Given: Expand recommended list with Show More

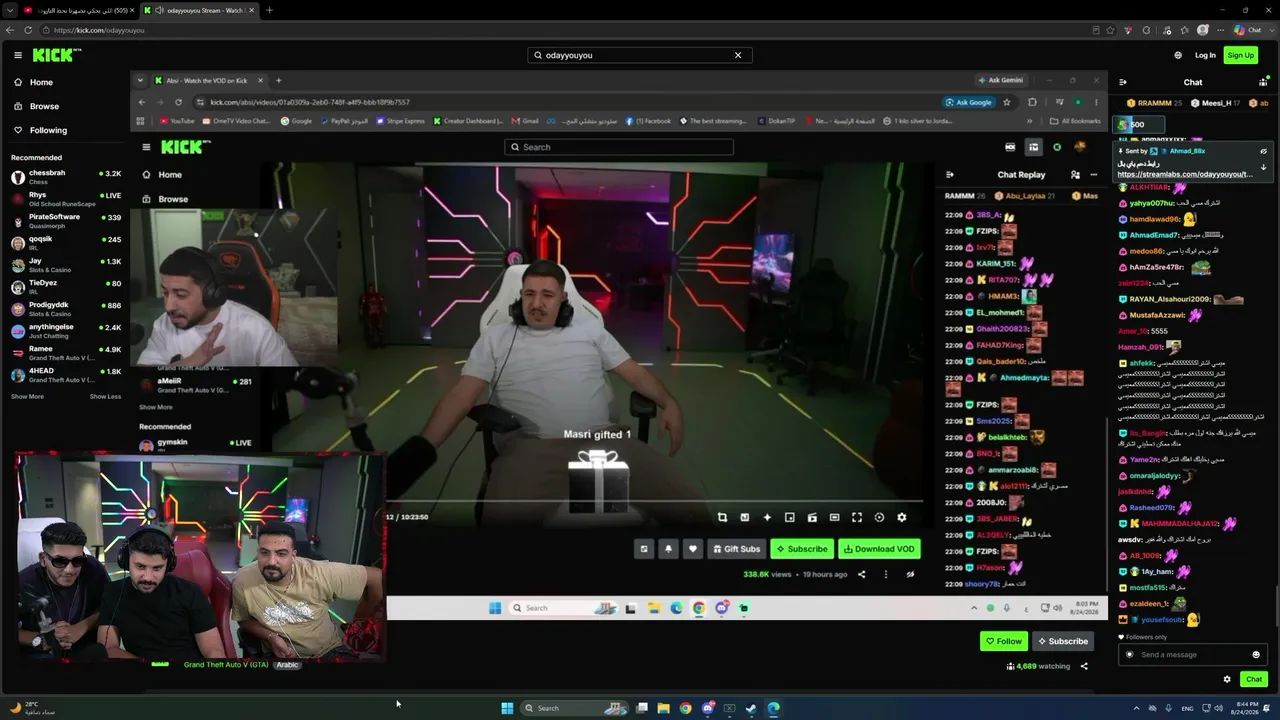Looking at the screenshot, I should 27,396.
